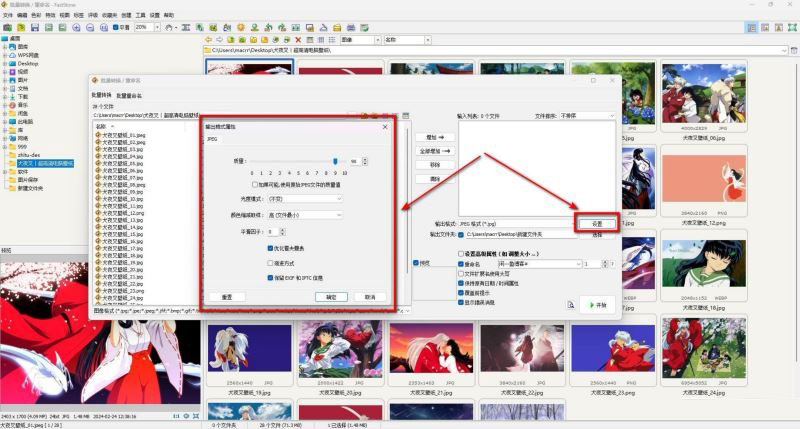Click the thumbnail view mode icon top right
Viewport: 800px width, 429px height.
point(752,28)
